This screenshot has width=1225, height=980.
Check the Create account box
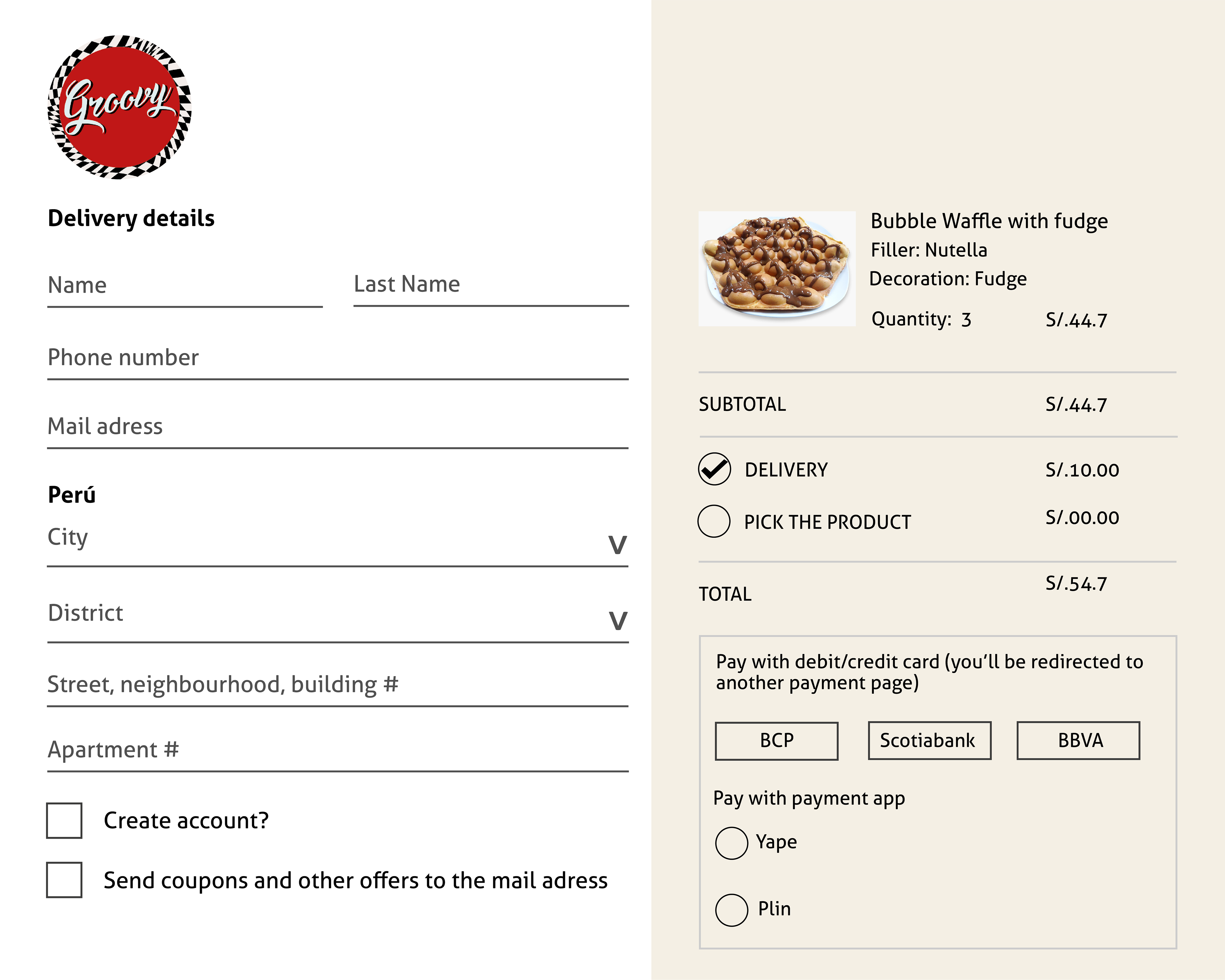point(64,820)
